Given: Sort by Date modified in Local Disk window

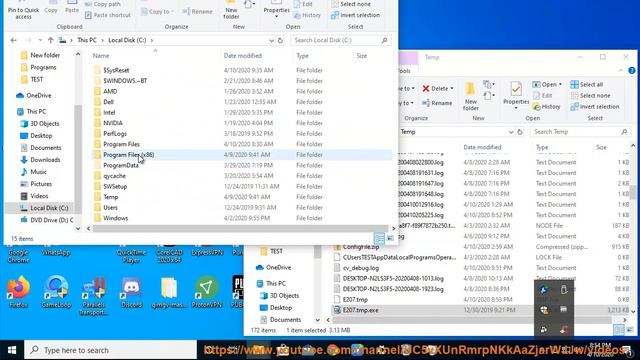Looking at the screenshot, I should point(242,56).
